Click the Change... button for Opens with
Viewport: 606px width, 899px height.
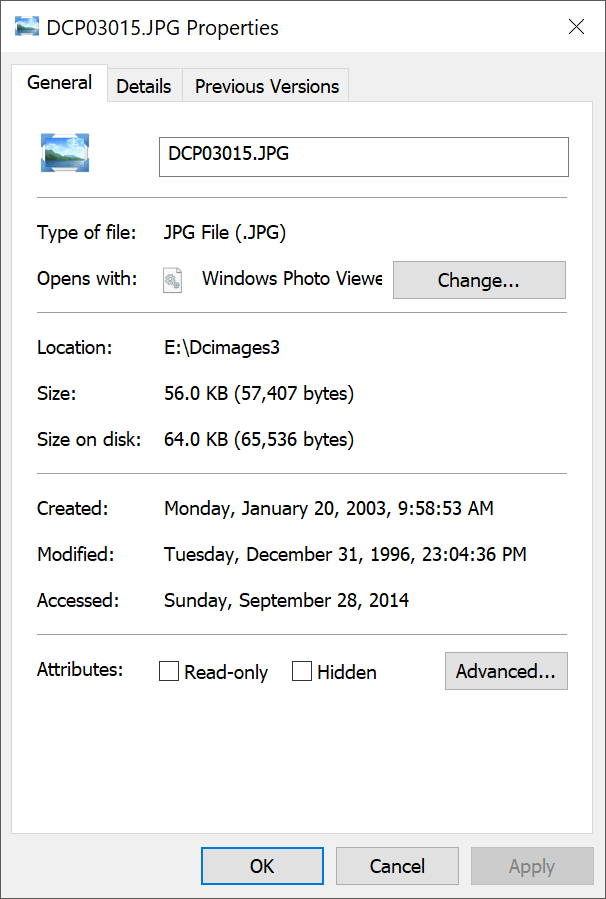tap(478, 280)
